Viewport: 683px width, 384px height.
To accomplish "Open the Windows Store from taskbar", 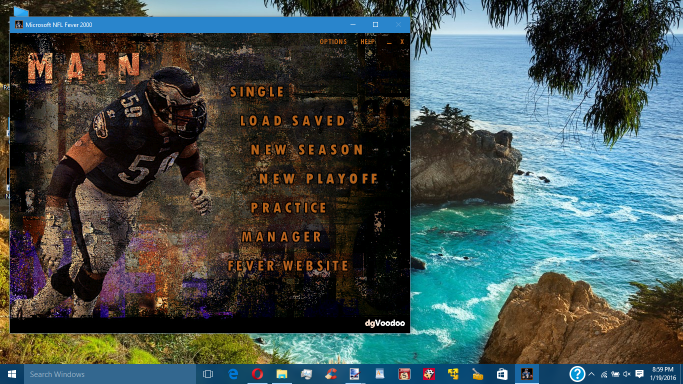I will 502,374.
